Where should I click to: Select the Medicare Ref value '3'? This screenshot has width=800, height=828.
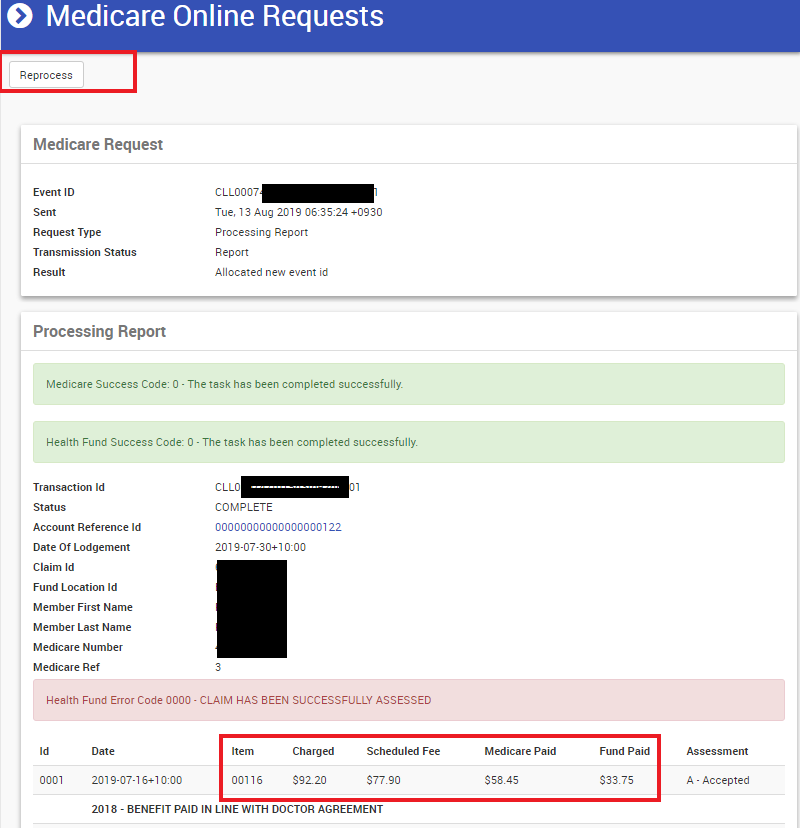pos(218,667)
